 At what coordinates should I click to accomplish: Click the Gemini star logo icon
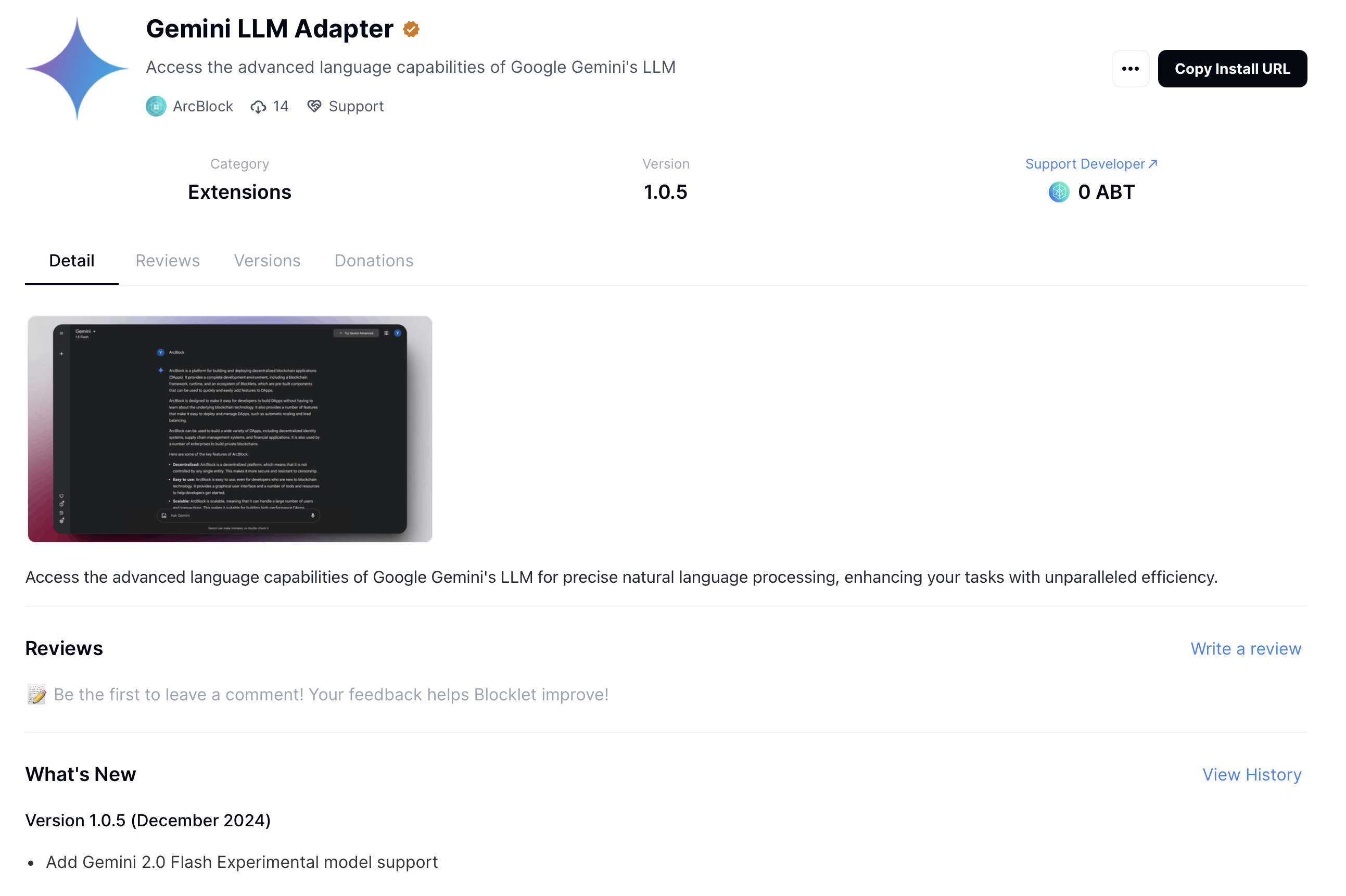pos(77,69)
